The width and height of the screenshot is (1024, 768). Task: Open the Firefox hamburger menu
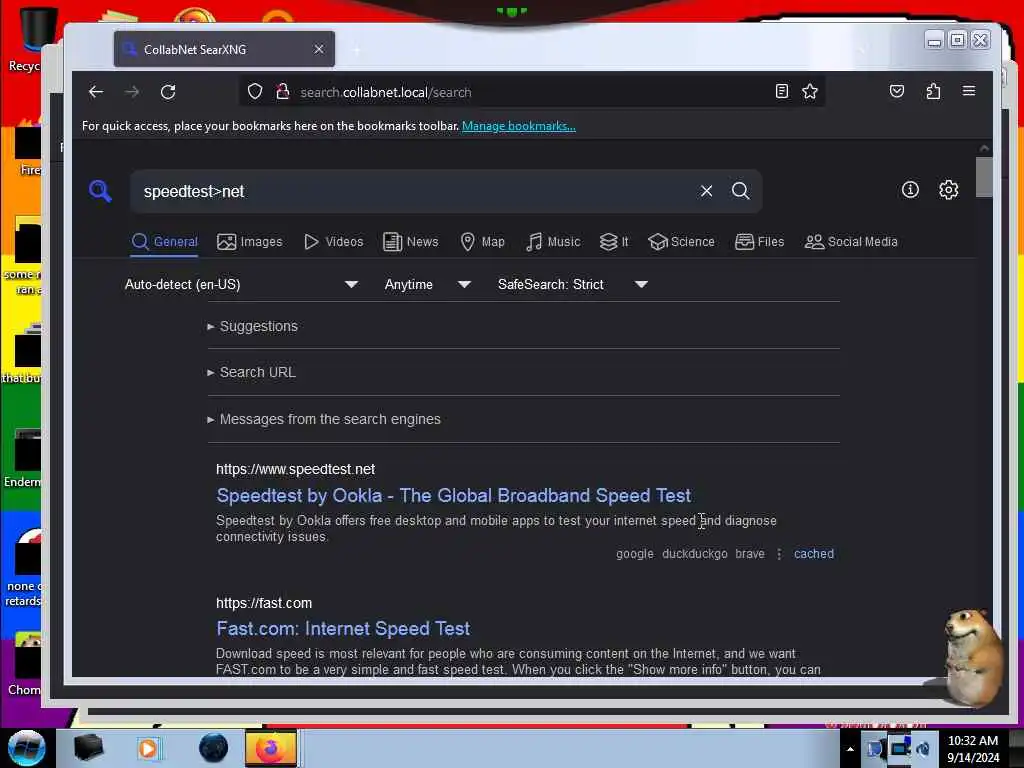click(968, 91)
